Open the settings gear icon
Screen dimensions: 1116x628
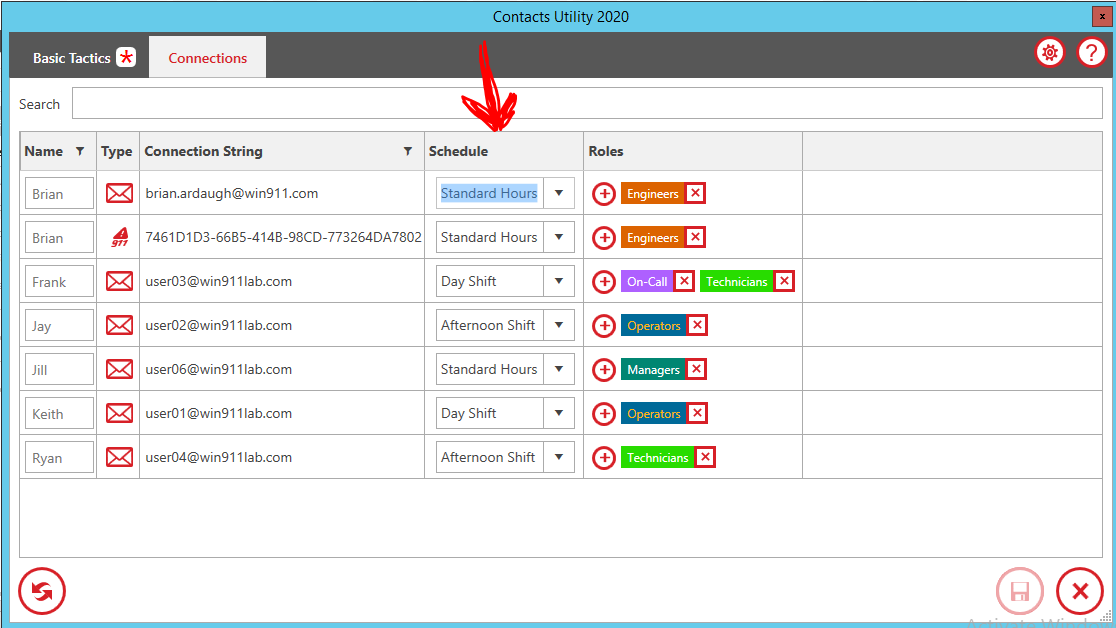coord(1049,53)
